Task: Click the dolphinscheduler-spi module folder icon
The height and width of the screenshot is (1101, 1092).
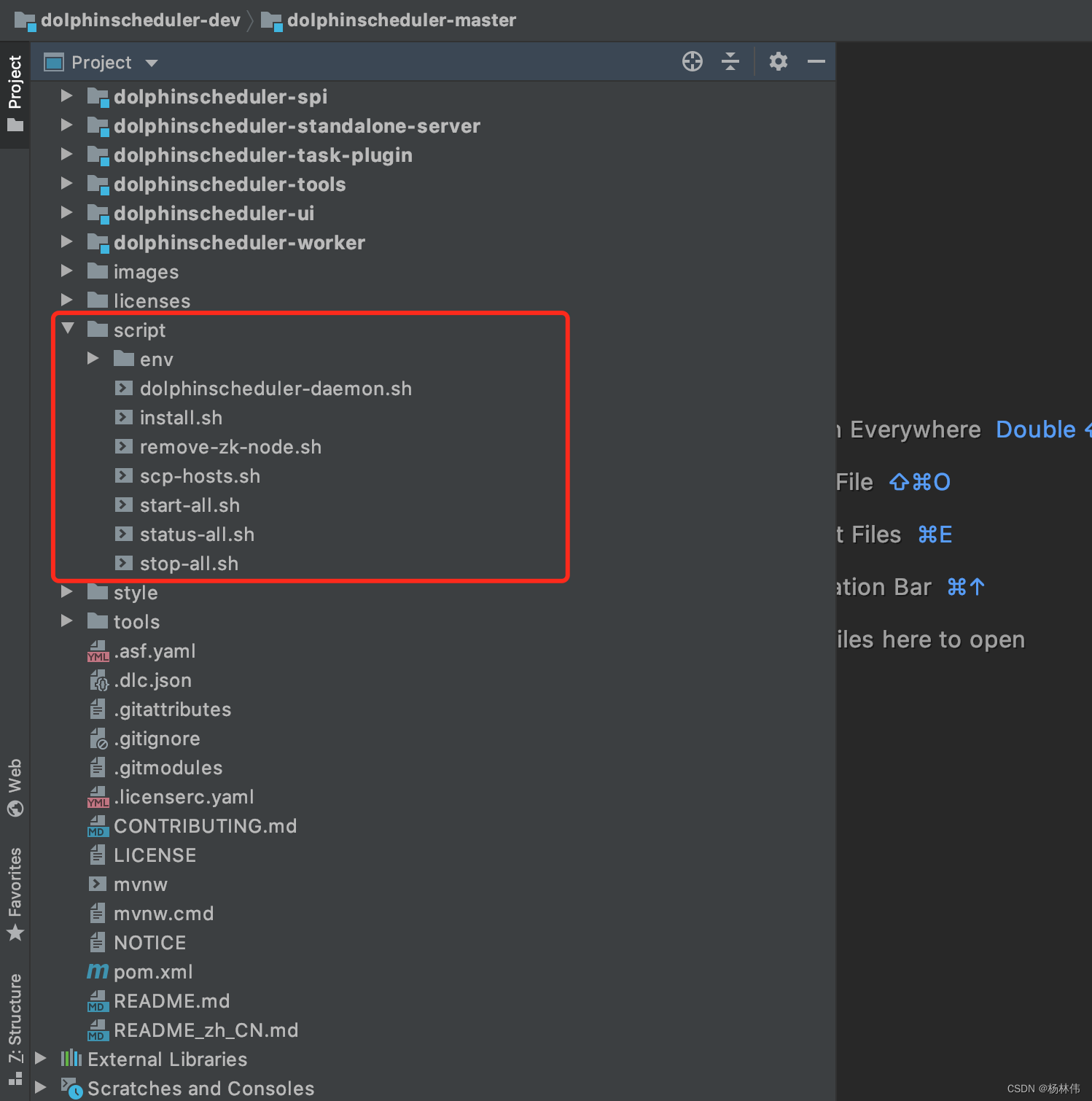Action: point(98,97)
